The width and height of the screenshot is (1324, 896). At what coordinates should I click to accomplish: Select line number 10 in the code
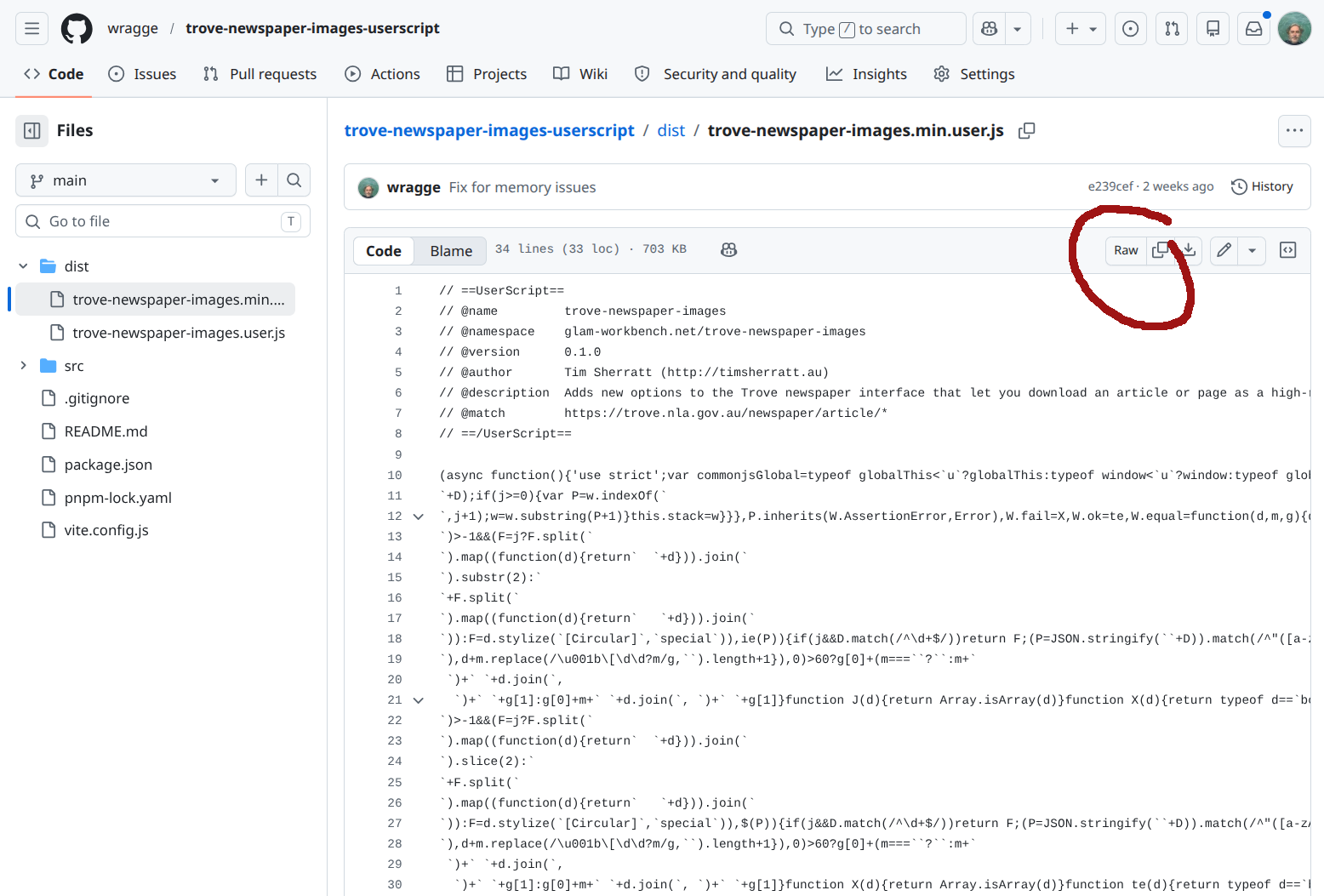(x=395, y=475)
